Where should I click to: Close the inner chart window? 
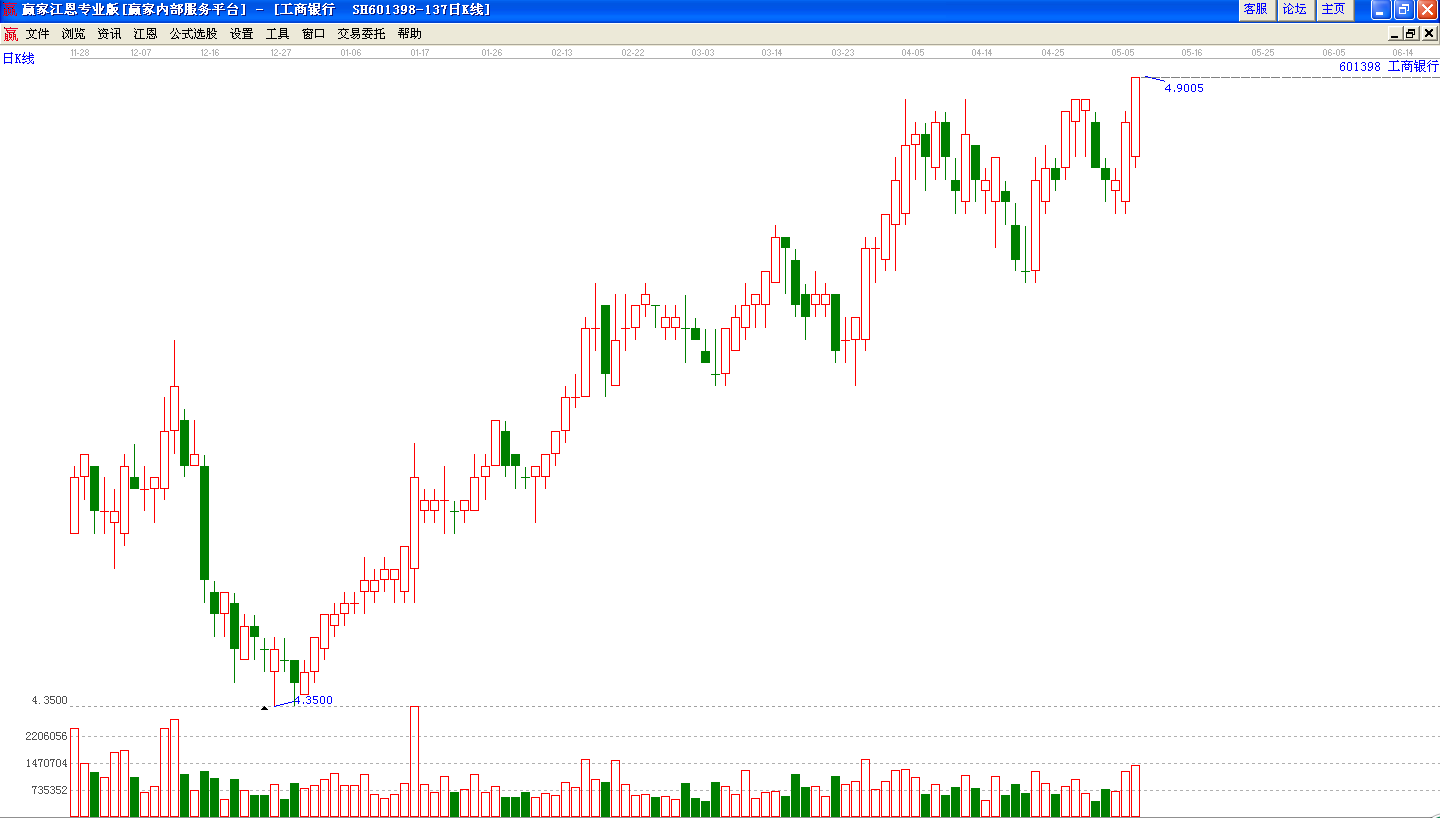[x=1428, y=34]
